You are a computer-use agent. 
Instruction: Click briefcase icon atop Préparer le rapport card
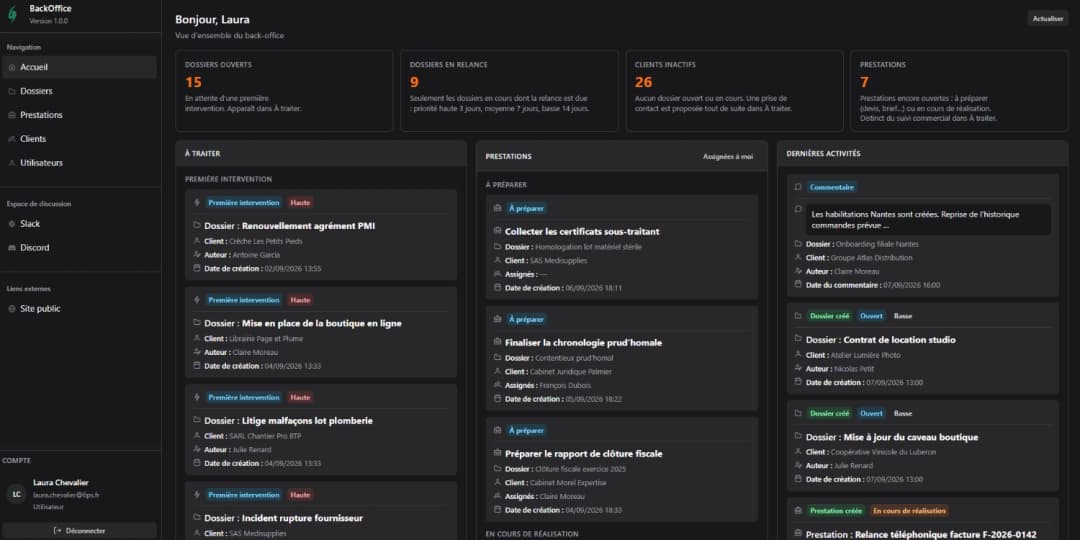(x=498, y=430)
